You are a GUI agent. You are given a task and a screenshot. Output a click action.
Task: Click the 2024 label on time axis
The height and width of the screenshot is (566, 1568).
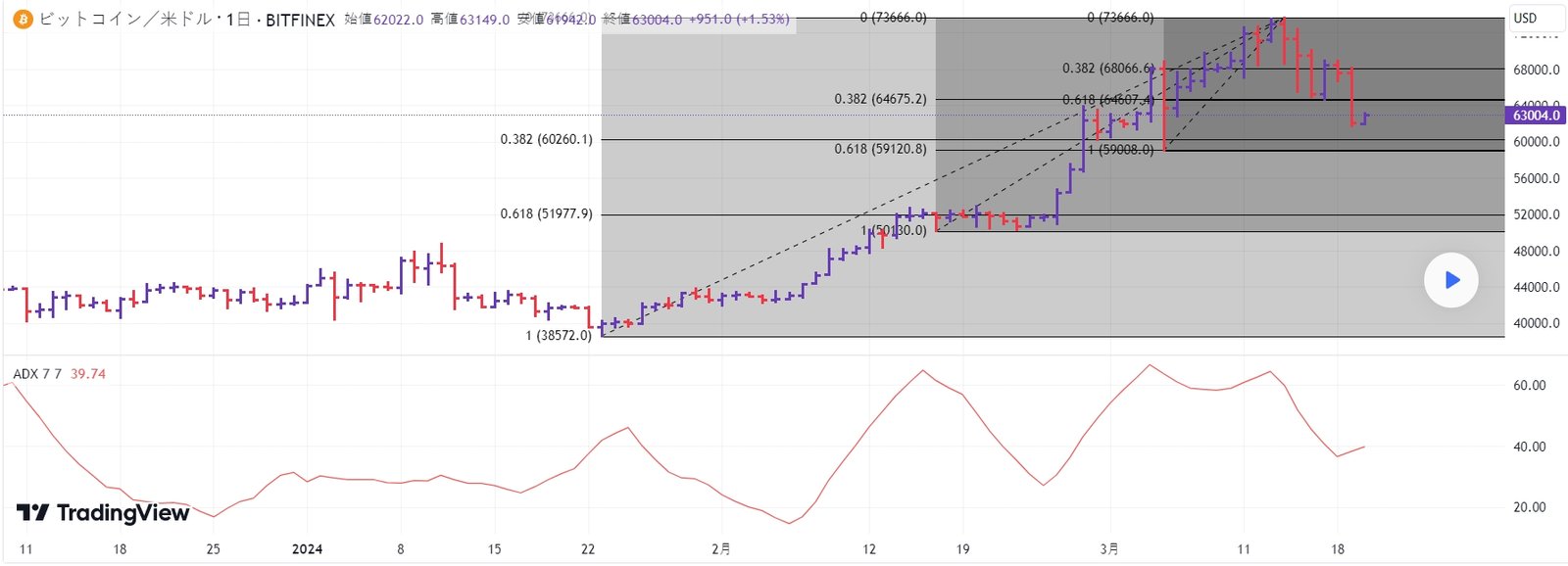(307, 549)
